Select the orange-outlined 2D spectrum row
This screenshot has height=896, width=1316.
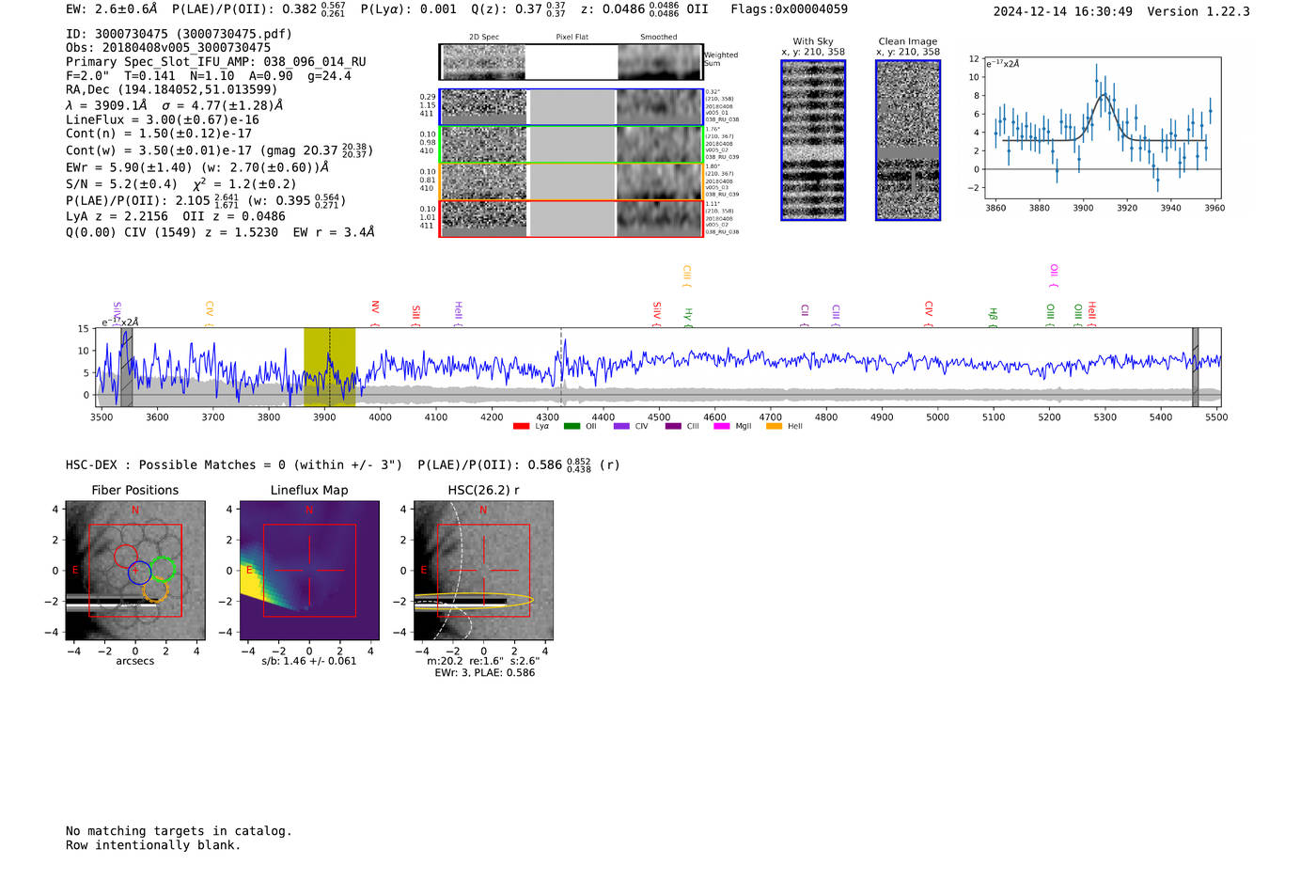(572, 181)
